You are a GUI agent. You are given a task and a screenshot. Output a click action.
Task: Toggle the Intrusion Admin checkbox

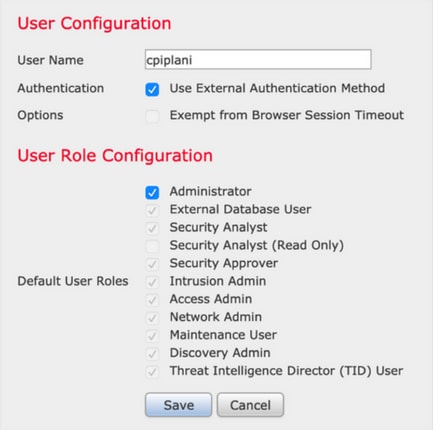tap(152, 282)
